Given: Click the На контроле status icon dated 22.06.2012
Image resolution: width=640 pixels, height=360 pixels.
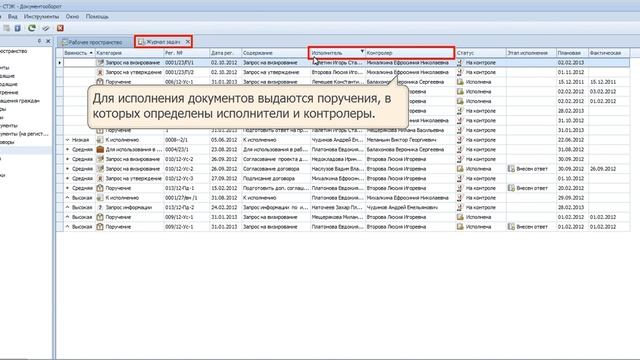Looking at the screenshot, I should (x=460, y=140).
